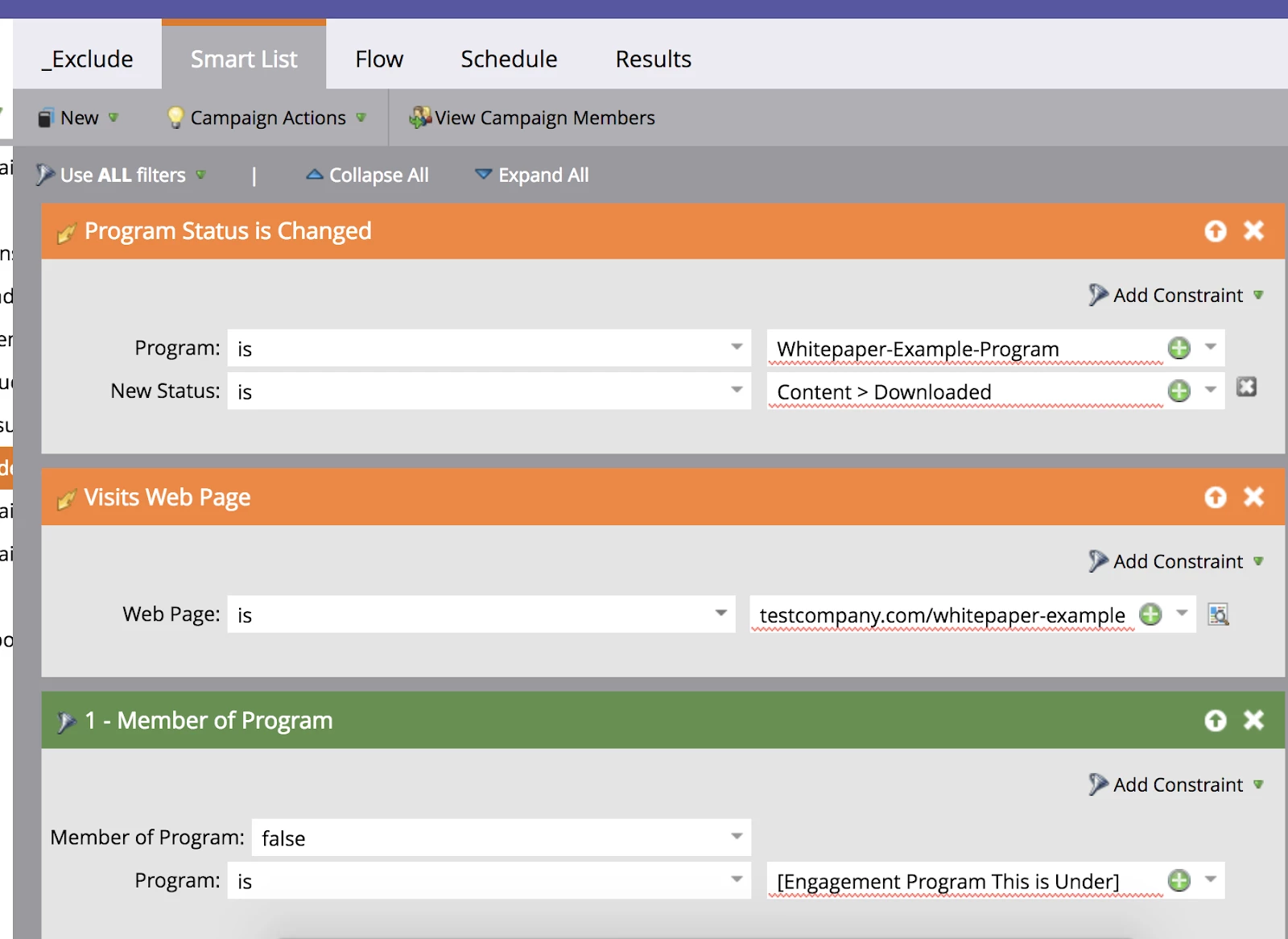Click Expand All
The image size is (1288, 939).
(x=532, y=175)
